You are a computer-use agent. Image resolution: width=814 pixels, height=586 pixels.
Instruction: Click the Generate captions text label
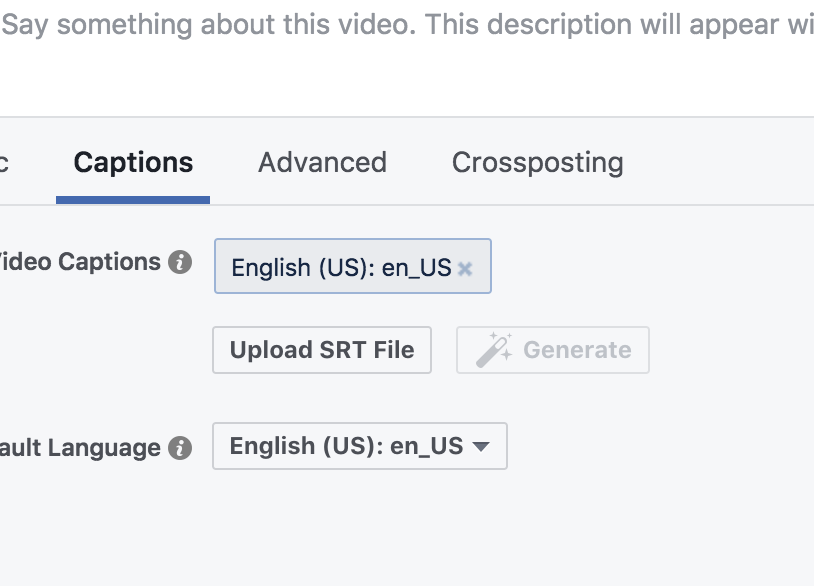point(577,350)
